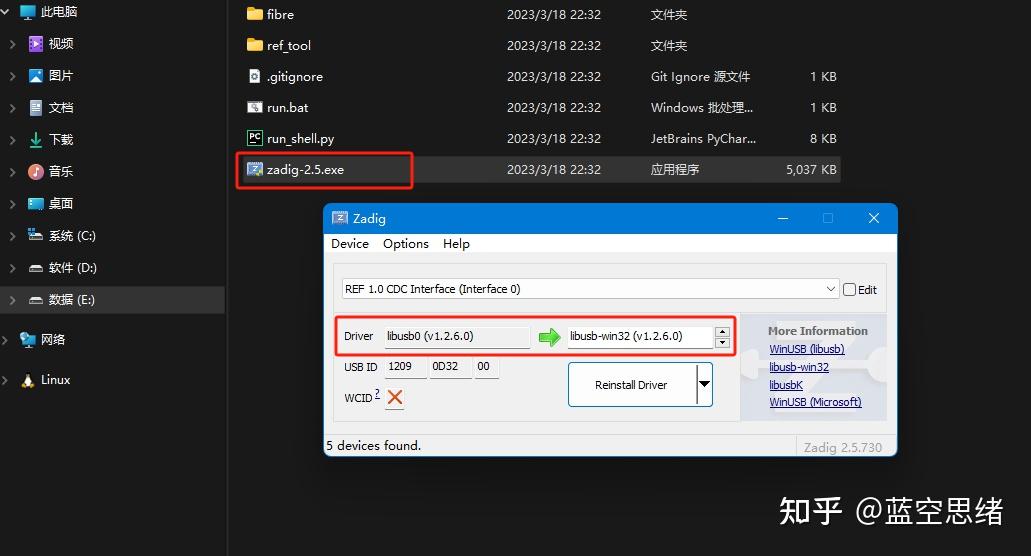The width and height of the screenshot is (1031, 556).
Task: Click 'JetBrains PyChar...' type cell
Action: (x=703, y=139)
